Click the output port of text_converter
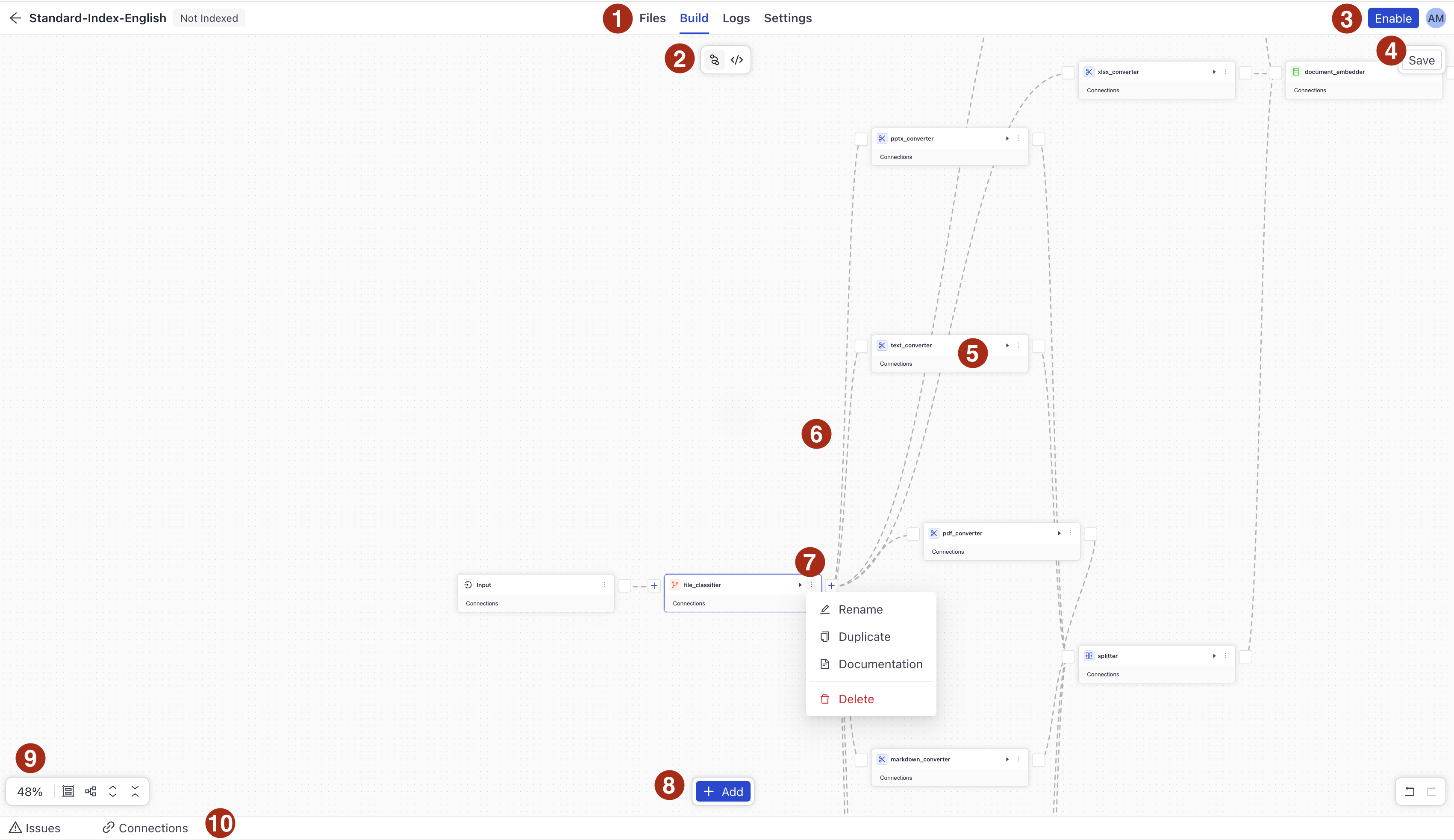This screenshot has height=840, width=1454. coord(1039,346)
